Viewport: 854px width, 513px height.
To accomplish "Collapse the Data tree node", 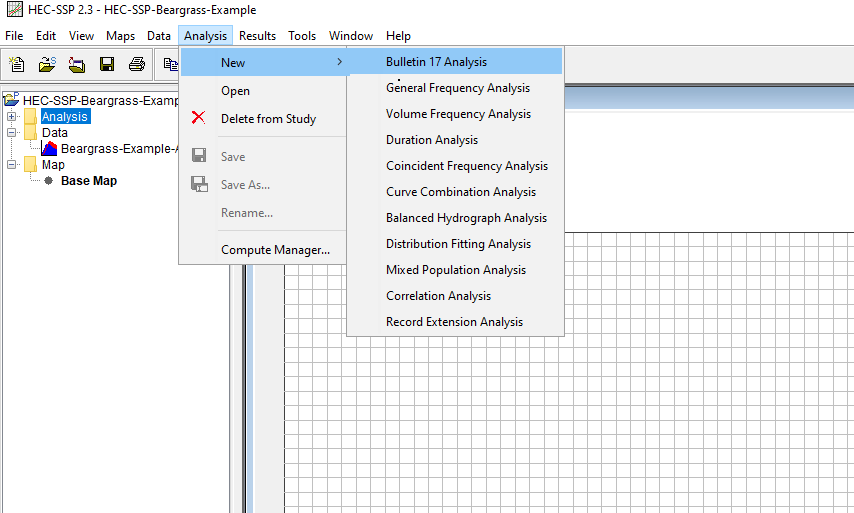I will point(11,132).
